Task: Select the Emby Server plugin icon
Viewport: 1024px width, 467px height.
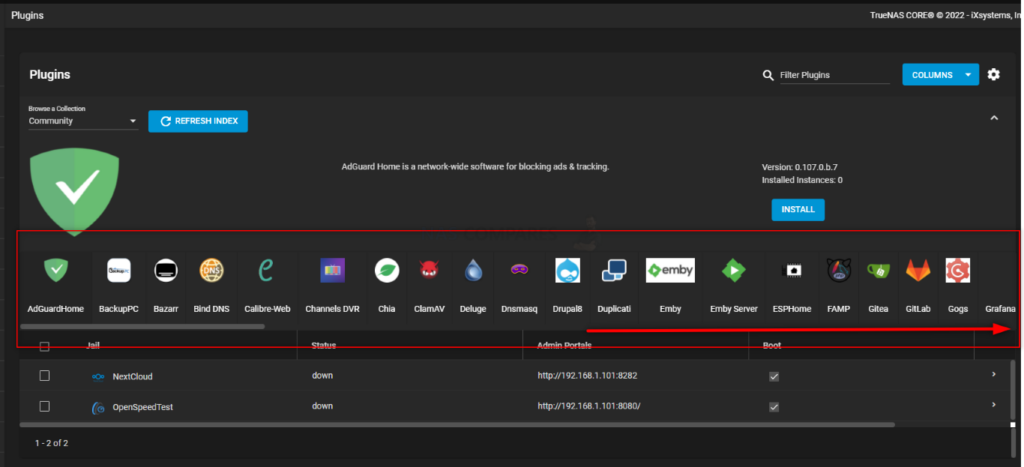Action: pyautogui.click(x=733, y=270)
